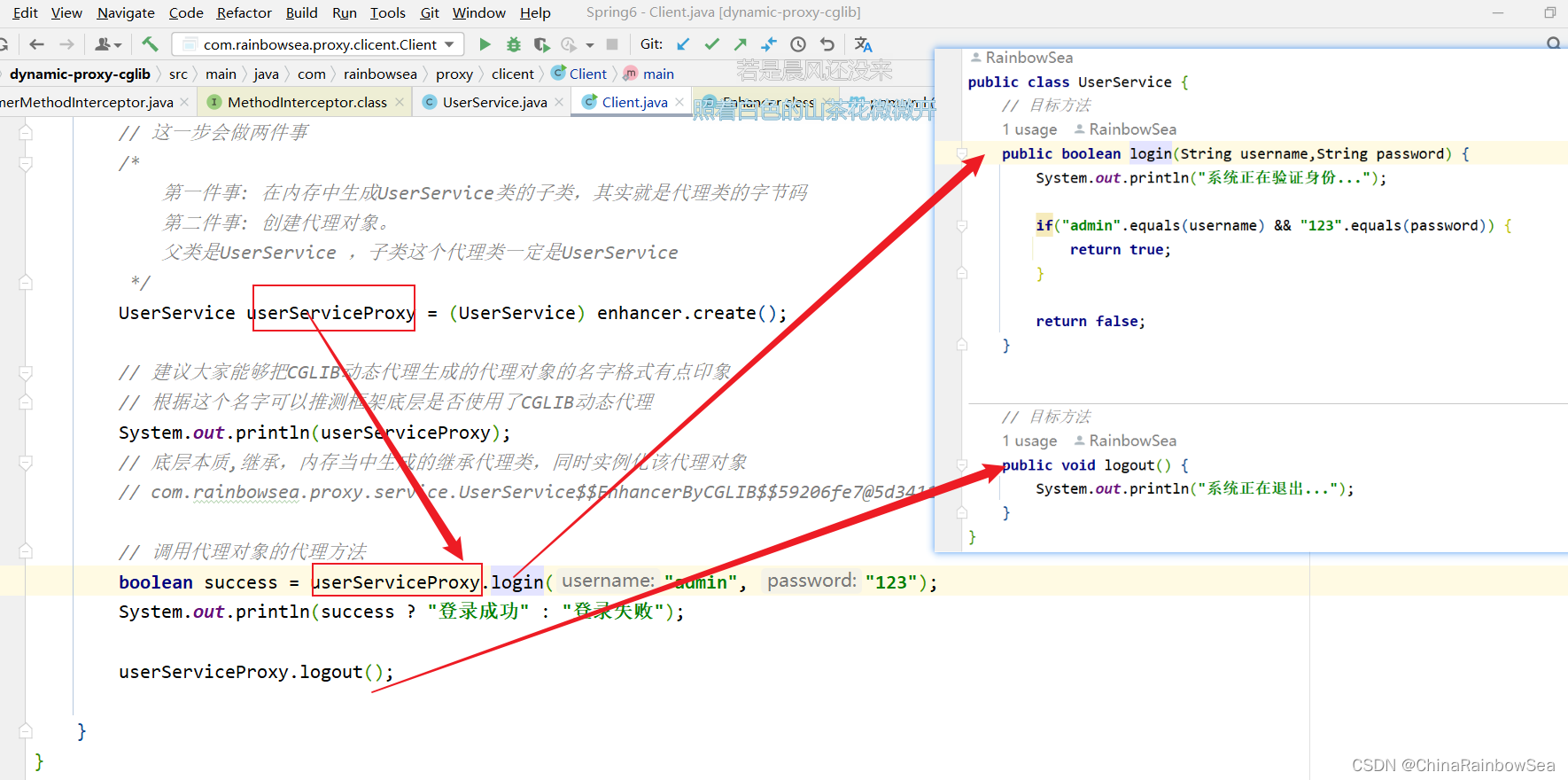1568x780 pixels.
Task: Click RainbowSea author hint above login
Action: tap(1125, 129)
